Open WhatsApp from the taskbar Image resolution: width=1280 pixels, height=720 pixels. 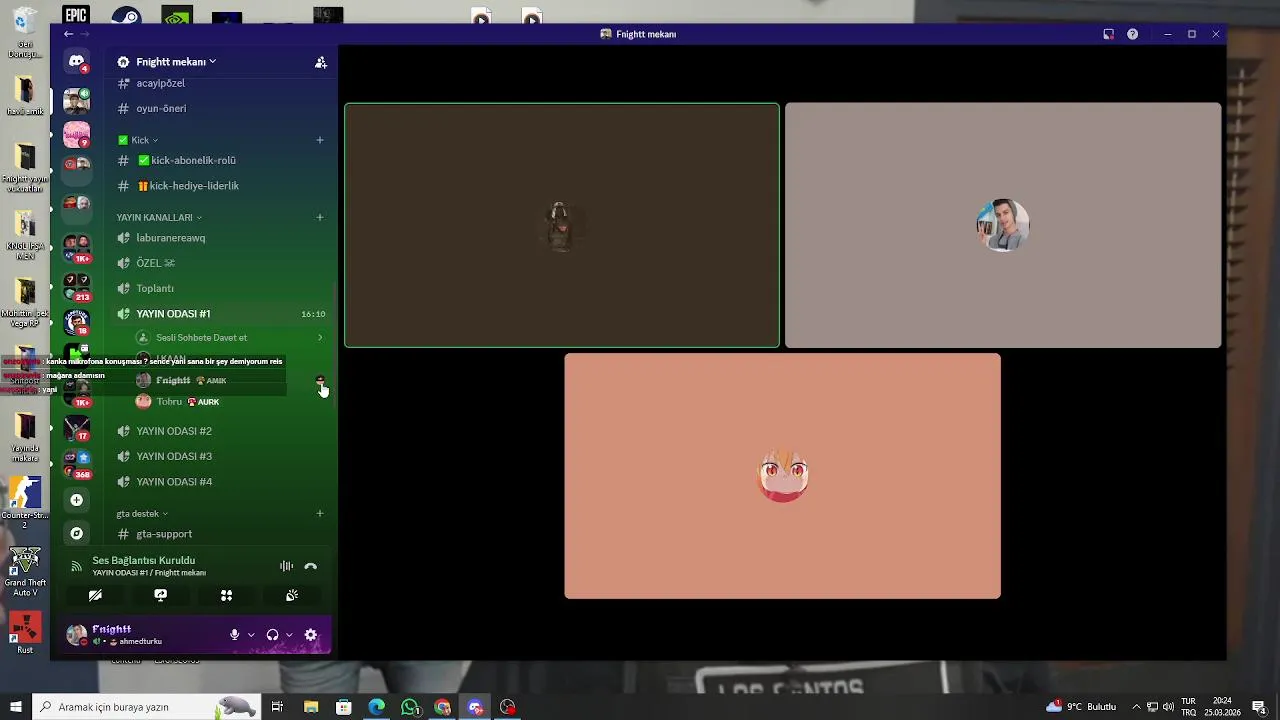[x=410, y=707]
